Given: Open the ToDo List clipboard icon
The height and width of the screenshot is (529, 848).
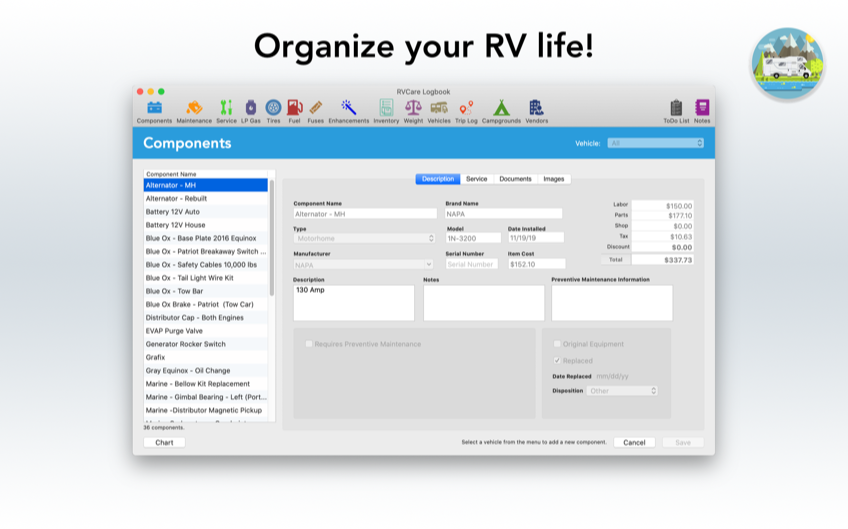Looking at the screenshot, I should tap(676, 108).
